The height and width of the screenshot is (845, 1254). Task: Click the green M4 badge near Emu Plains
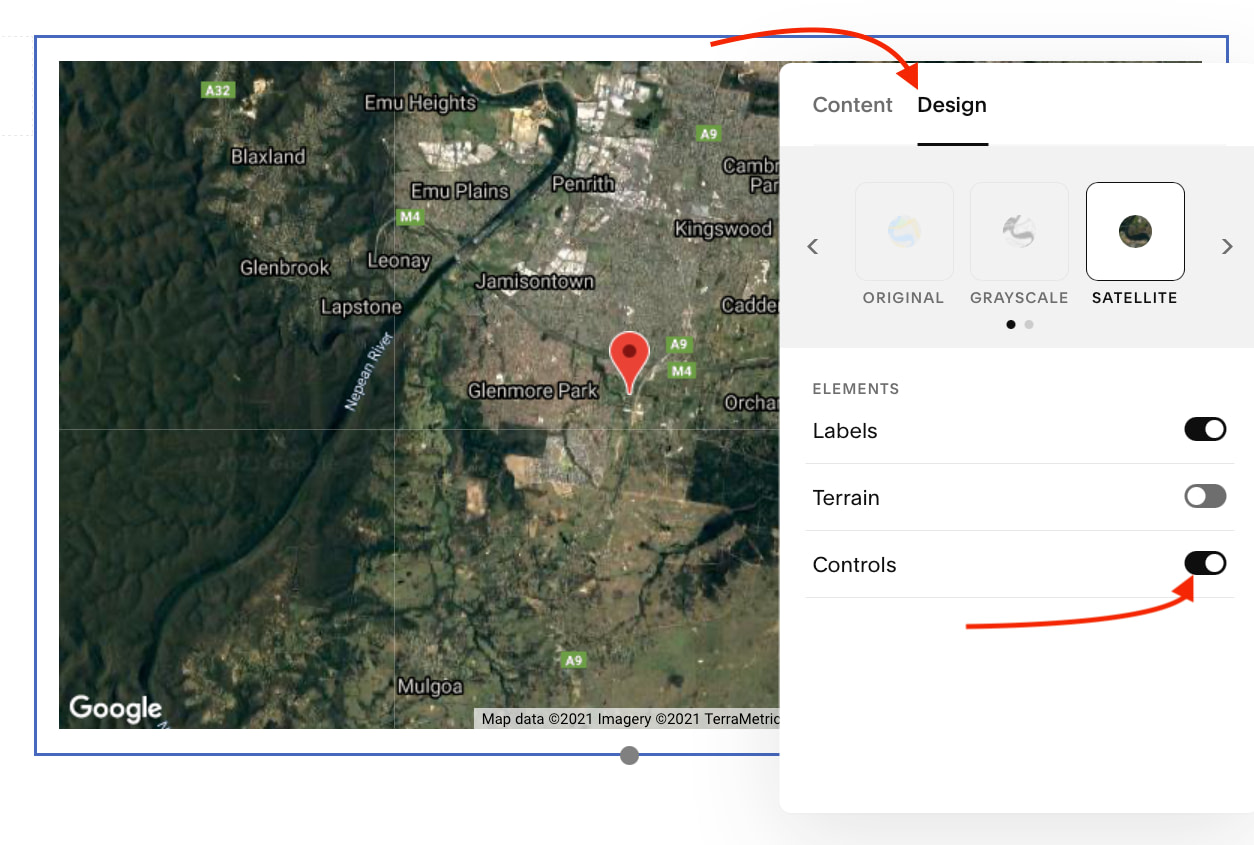tap(409, 216)
